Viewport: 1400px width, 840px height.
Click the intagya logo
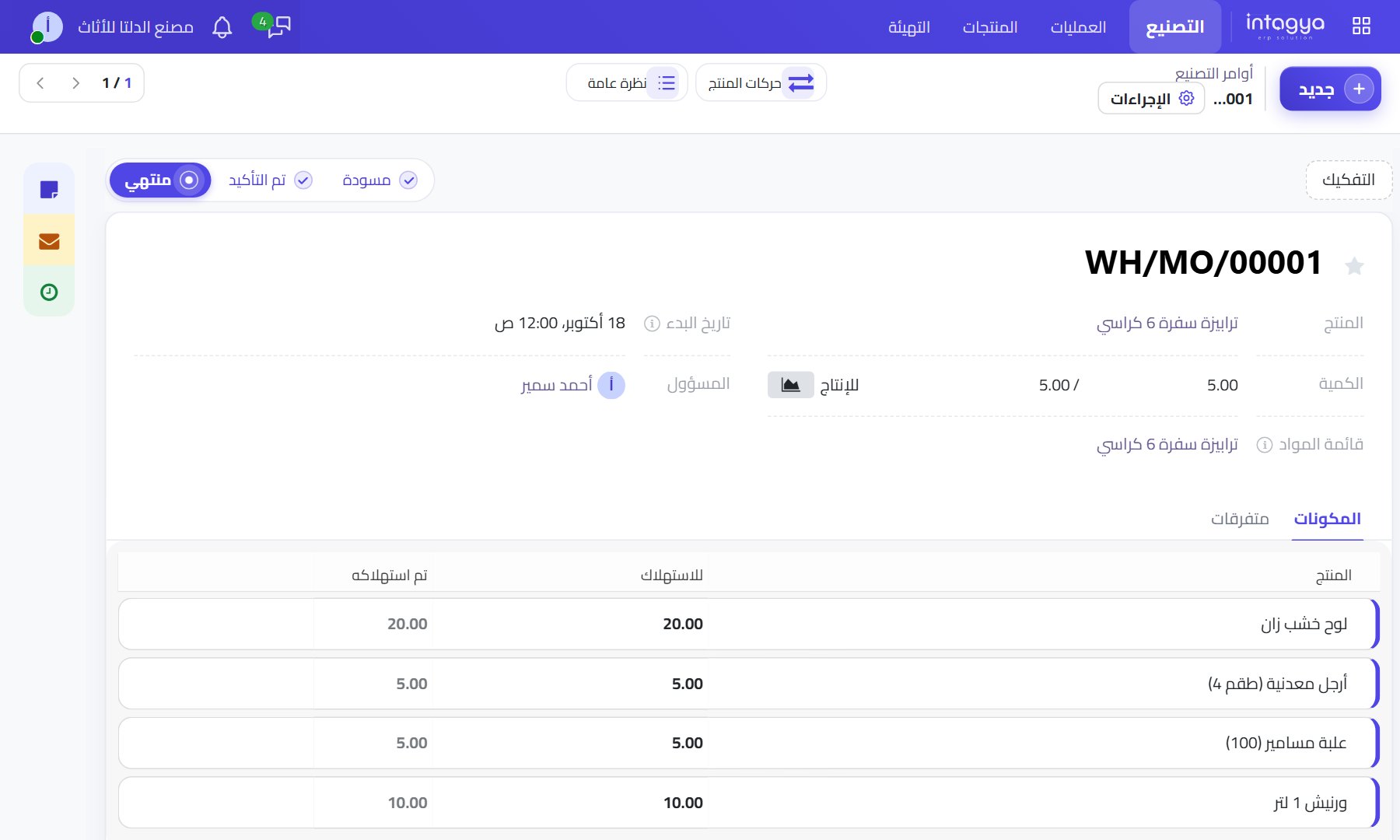tap(1285, 26)
